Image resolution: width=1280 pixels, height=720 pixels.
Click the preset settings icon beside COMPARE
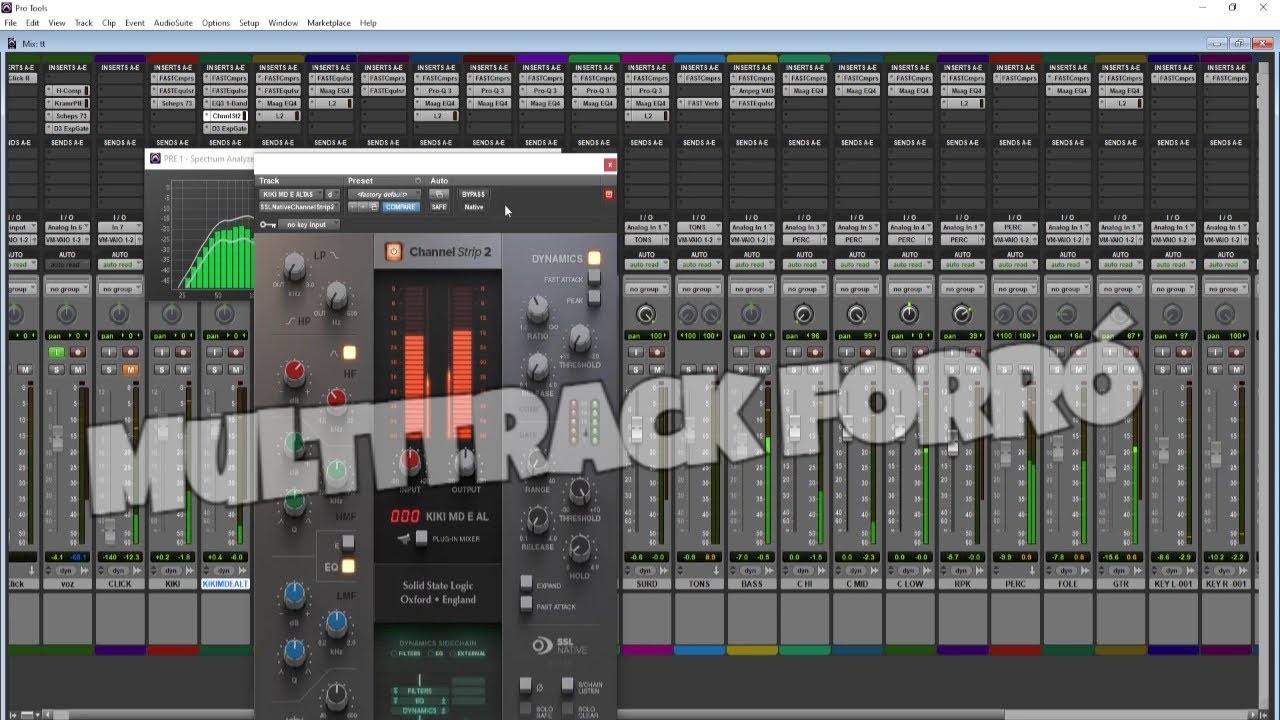(x=373, y=207)
